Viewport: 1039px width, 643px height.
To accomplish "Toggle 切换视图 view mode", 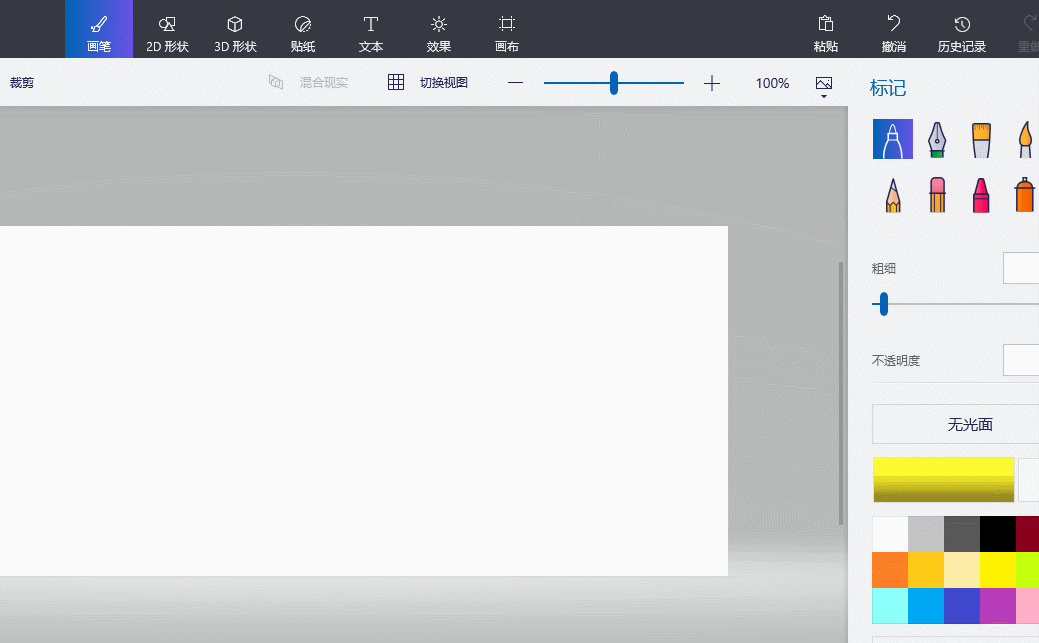I will tap(429, 83).
